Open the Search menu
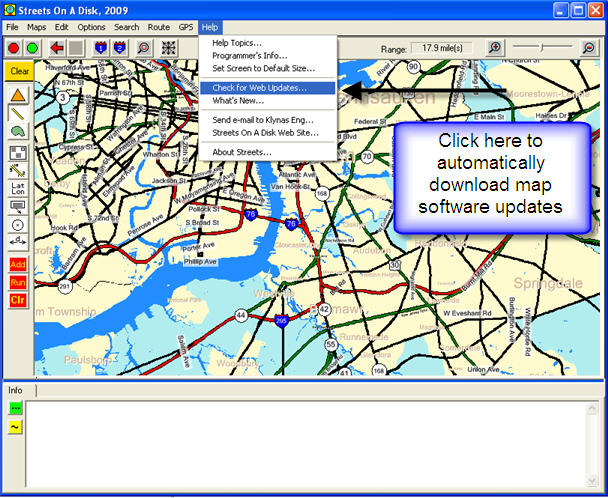Screen dimensions: 608x498 pyautogui.click(x=126, y=27)
